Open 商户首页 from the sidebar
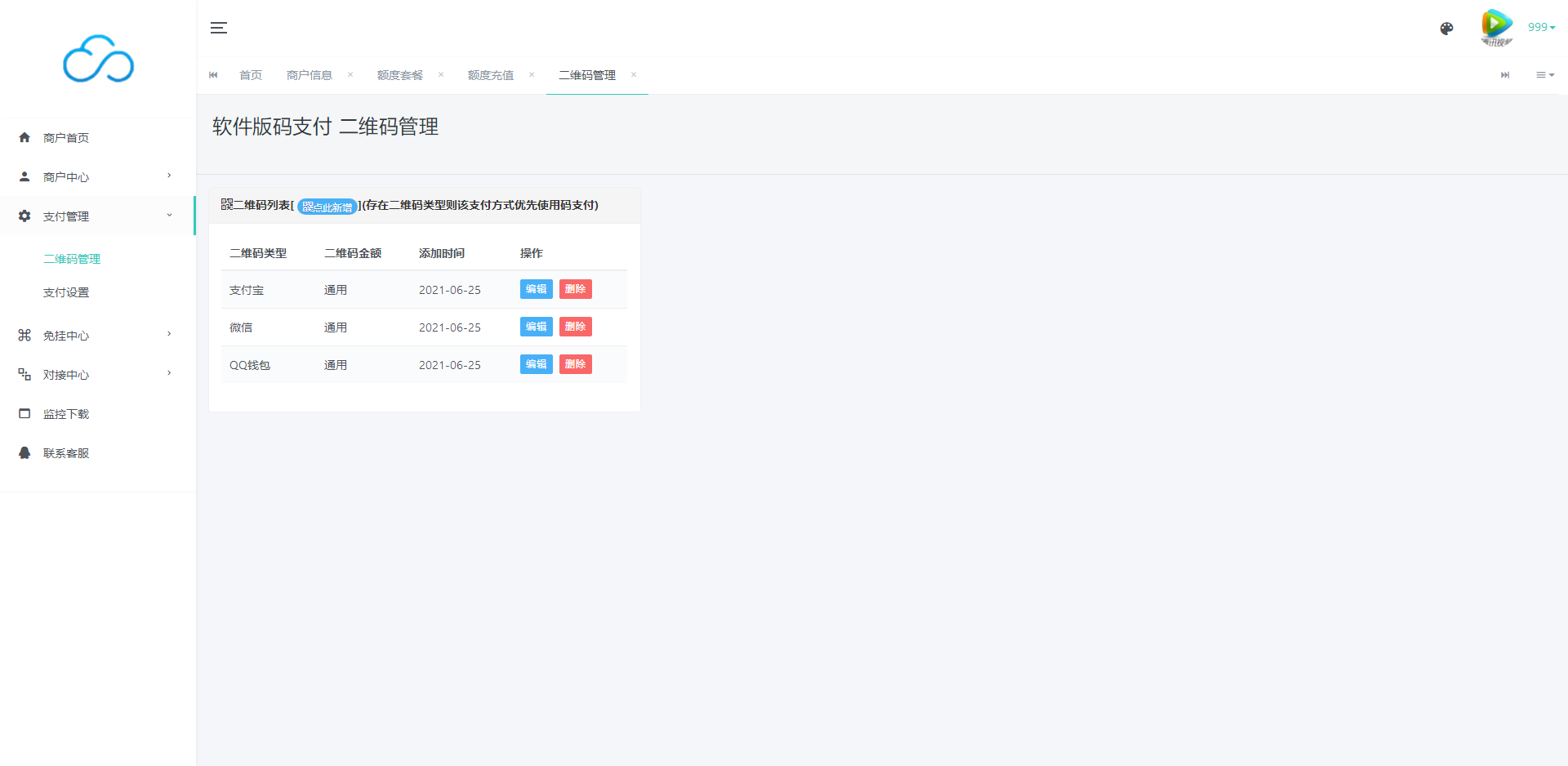 (x=66, y=138)
